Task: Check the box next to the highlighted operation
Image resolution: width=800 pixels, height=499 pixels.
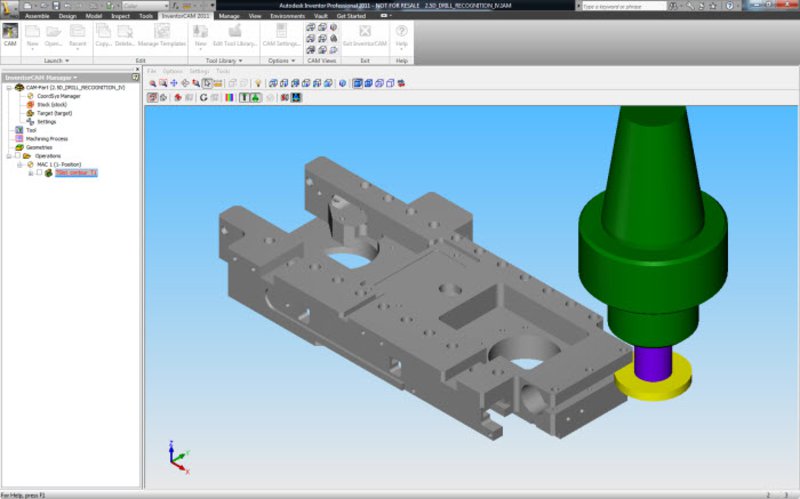Action: coord(39,173)
